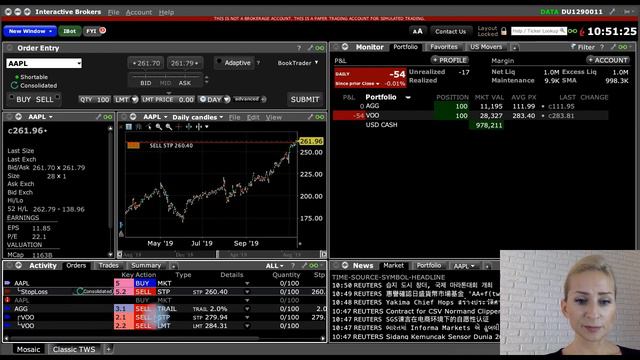Viewport: 640px width, 360px height.
Task: Open the Since prior Close dropdown
Action: 357,84
